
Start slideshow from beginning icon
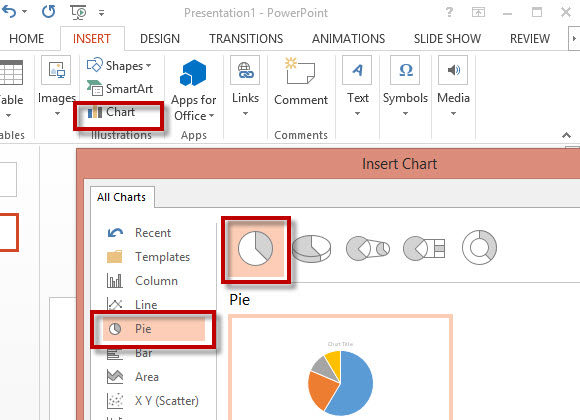point(78,12)
